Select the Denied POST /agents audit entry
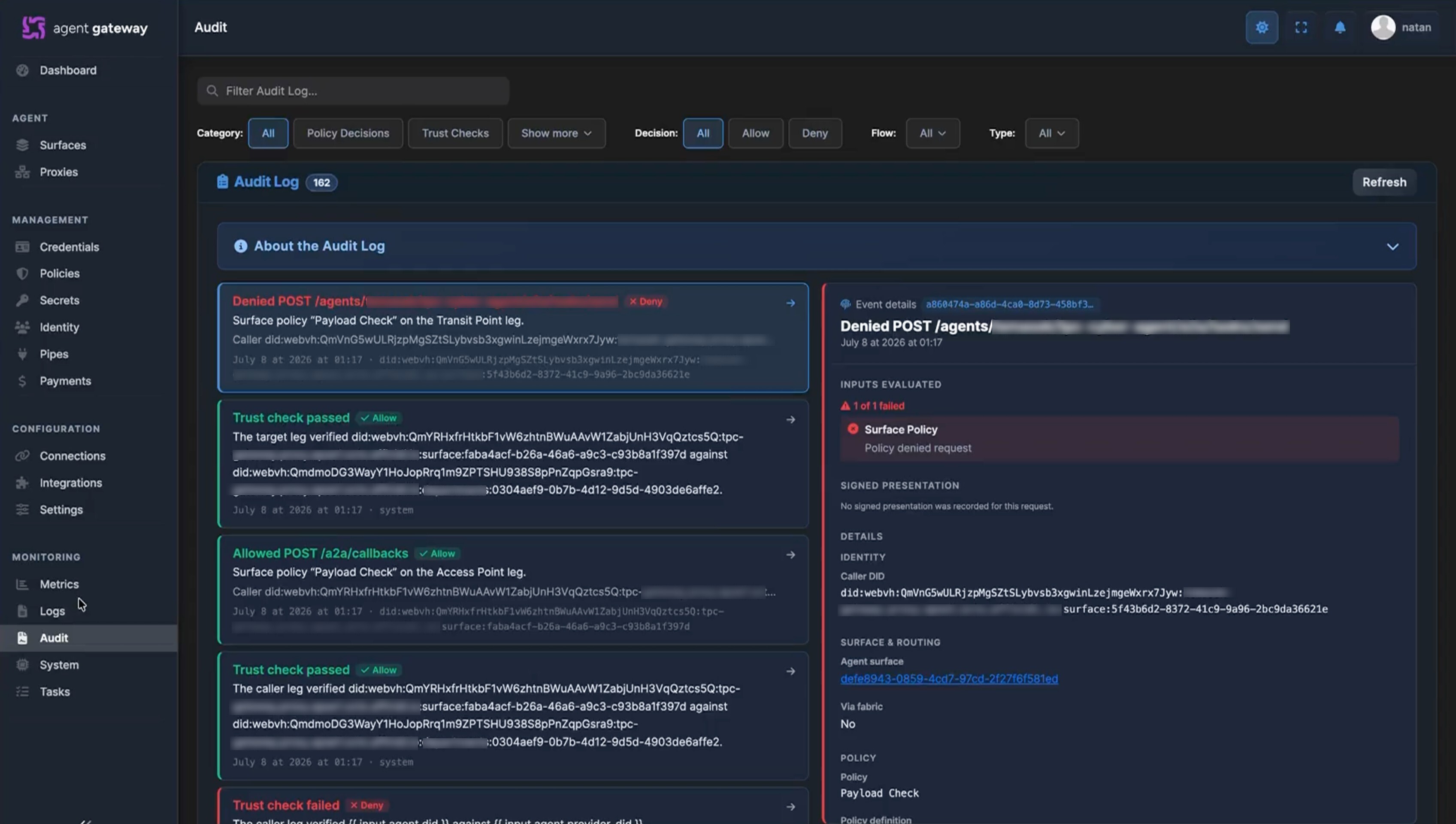 (513, 338)
